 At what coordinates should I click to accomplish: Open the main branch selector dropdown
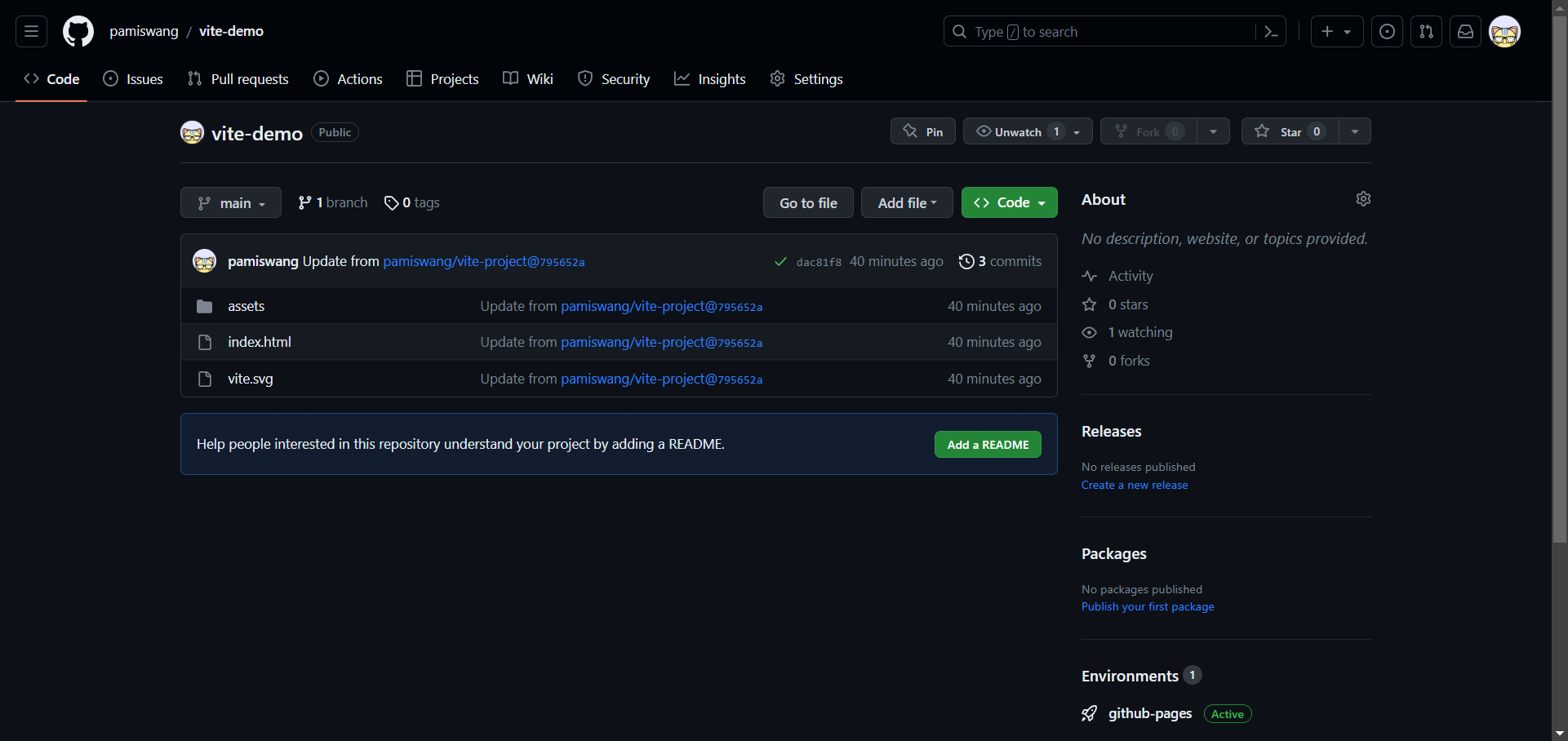click(x=231, y=202)
